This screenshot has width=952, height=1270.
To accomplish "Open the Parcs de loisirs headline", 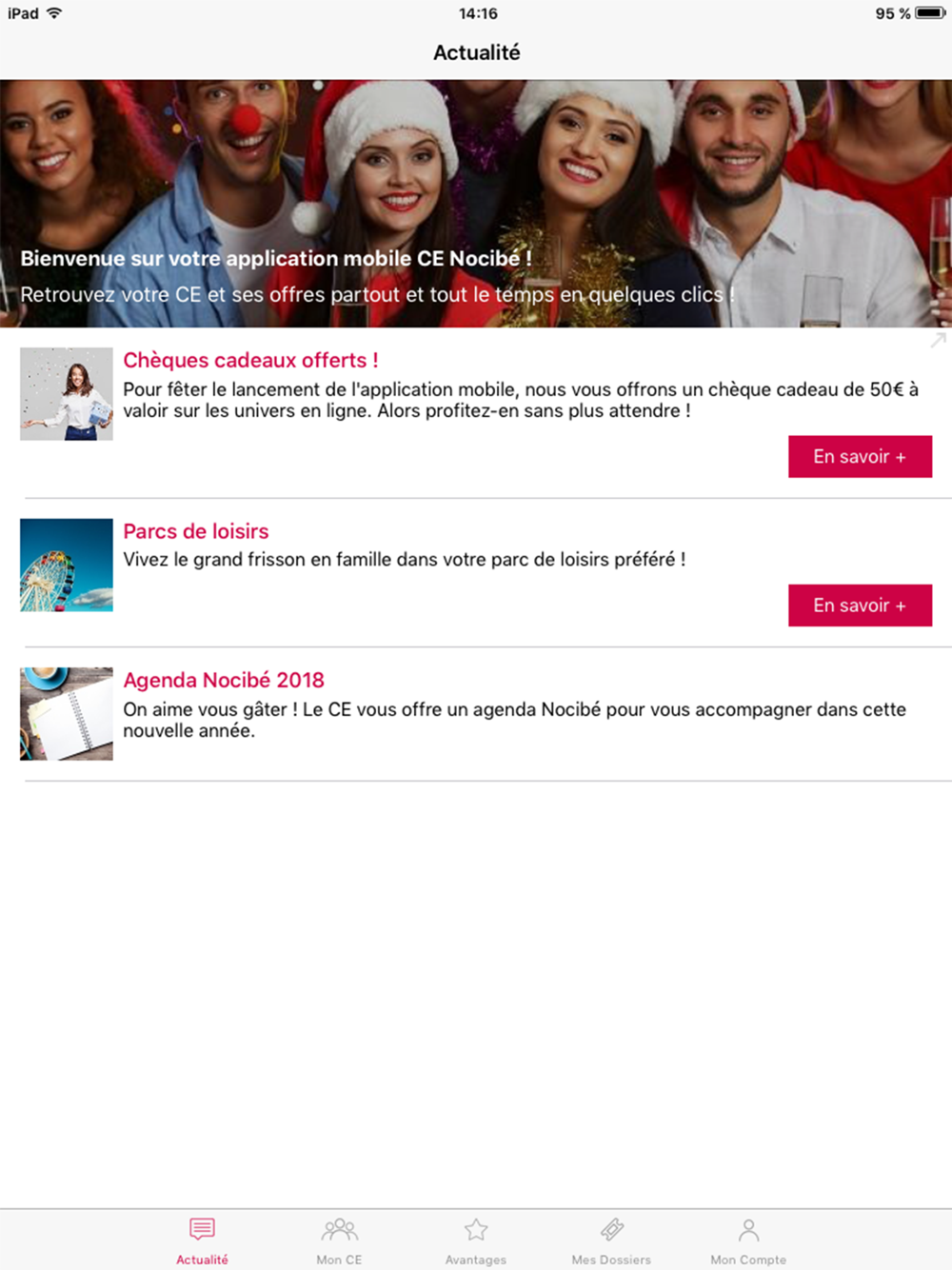I will [x=196, y=531].
